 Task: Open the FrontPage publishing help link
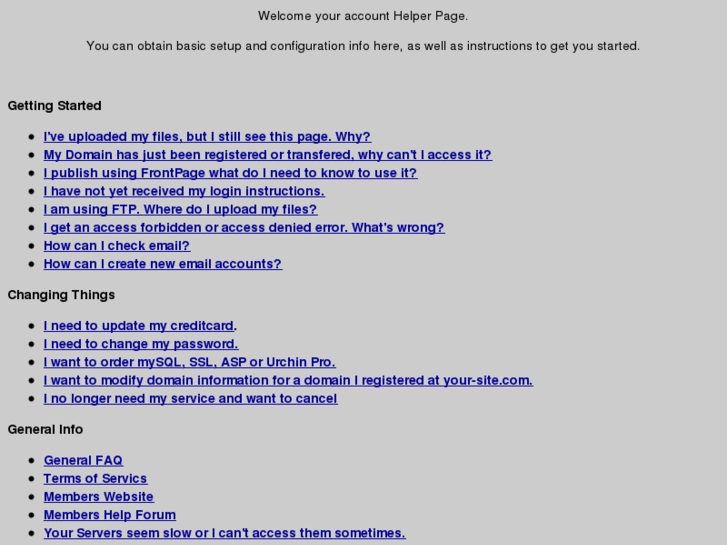(230, 173)
